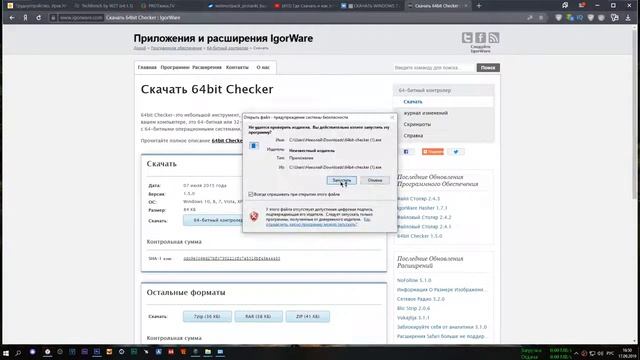Switch to the first browser tab

coord(37,6)
